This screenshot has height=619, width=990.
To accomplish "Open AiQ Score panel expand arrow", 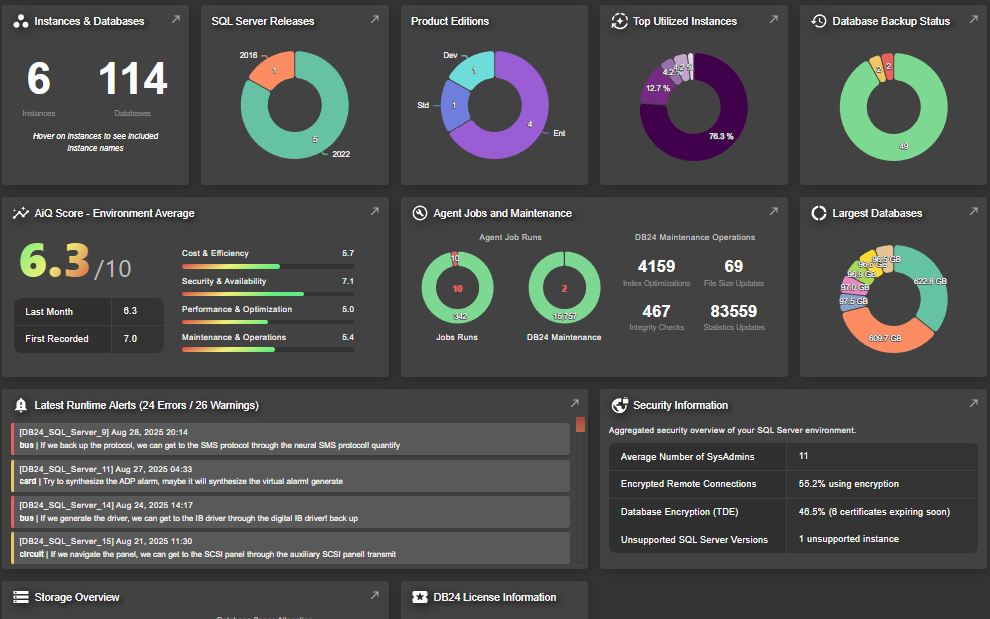I will click(x=374, y=212).
